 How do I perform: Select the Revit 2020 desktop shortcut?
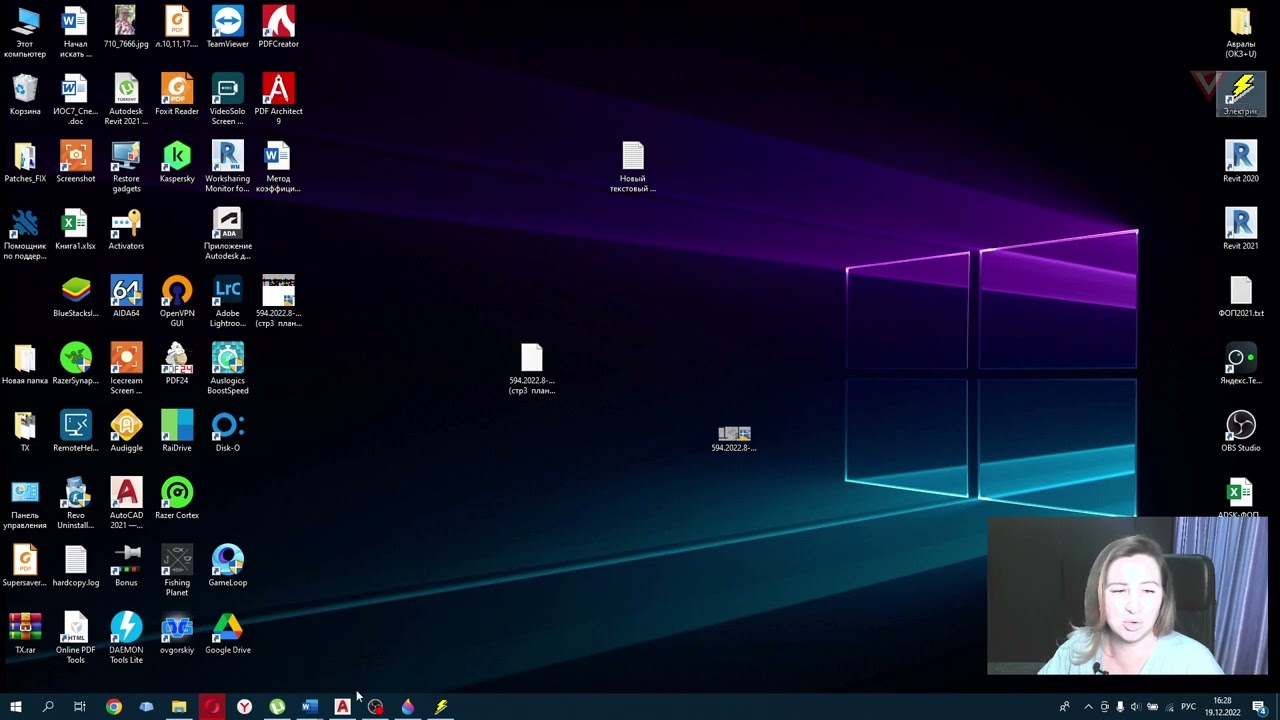1240,162
